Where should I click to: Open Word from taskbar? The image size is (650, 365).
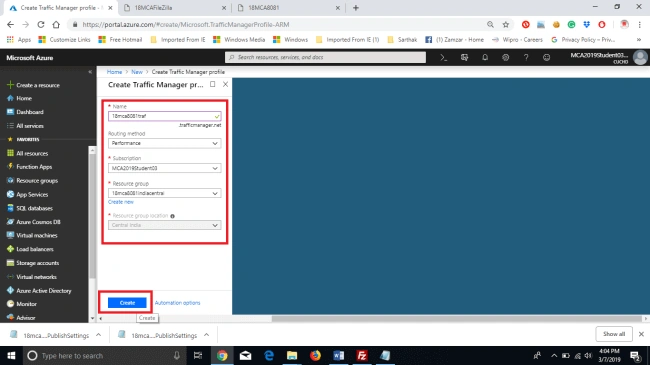(x=339, y=355)
